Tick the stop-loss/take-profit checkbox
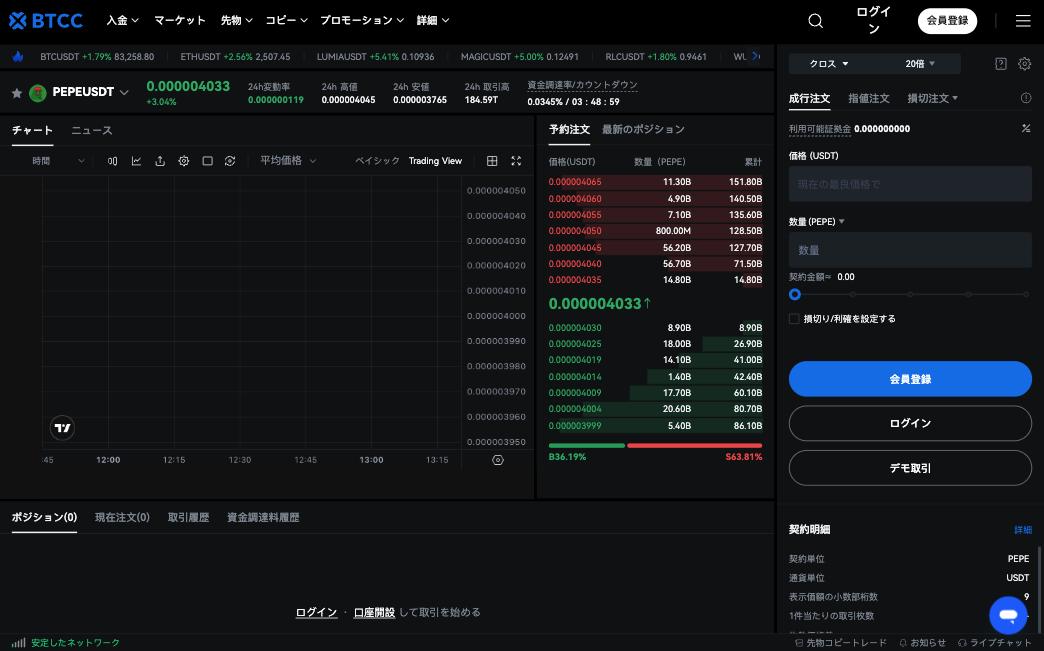Viewport: 1044px width, 651px height. pyautogui.click(x=794, y=319)
